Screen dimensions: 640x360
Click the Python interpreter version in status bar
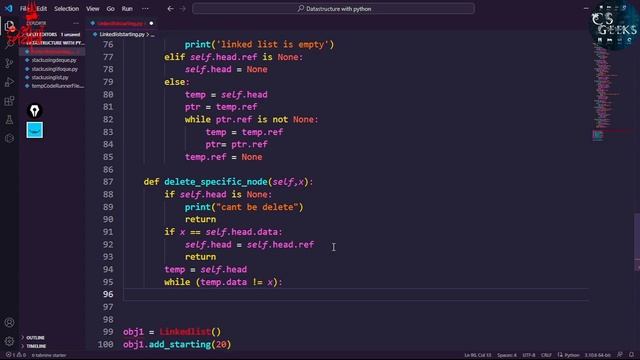point(598,355)
